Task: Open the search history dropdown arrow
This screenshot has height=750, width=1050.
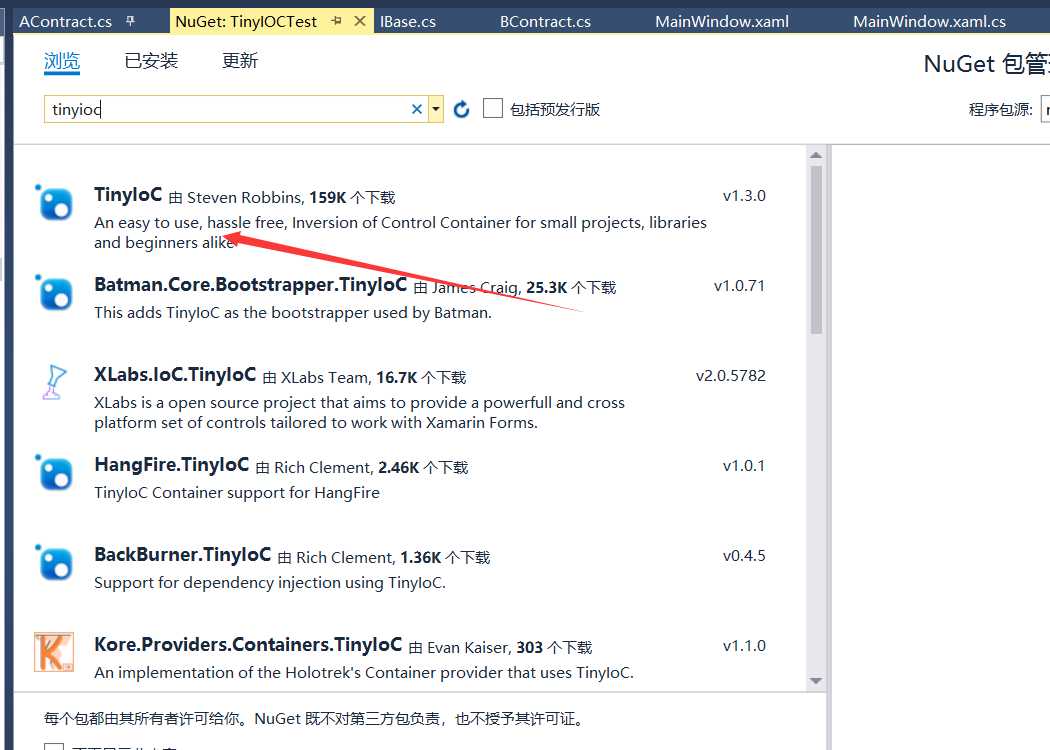Action: pos(436,108)
